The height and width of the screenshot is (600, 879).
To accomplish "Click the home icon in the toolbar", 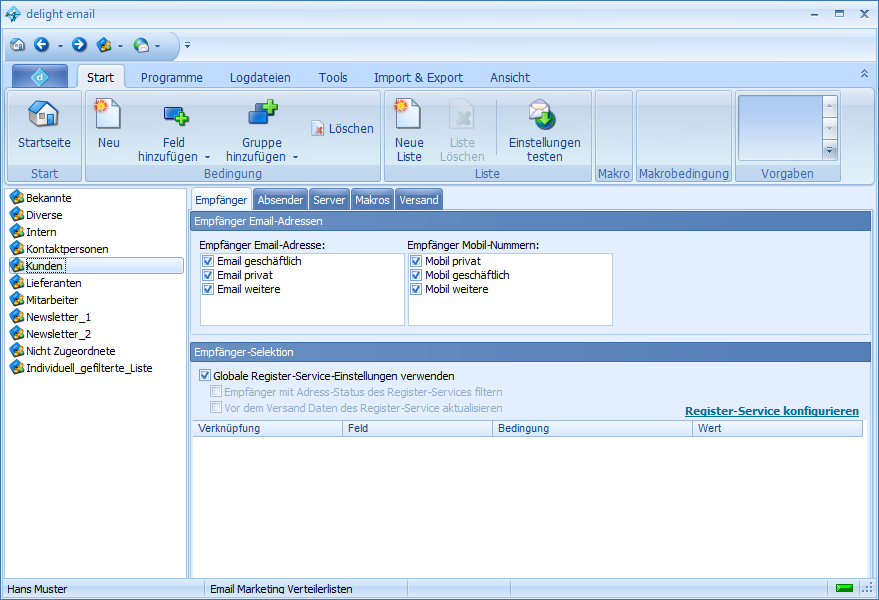I will pyautogui.click(x=17, y=45).
